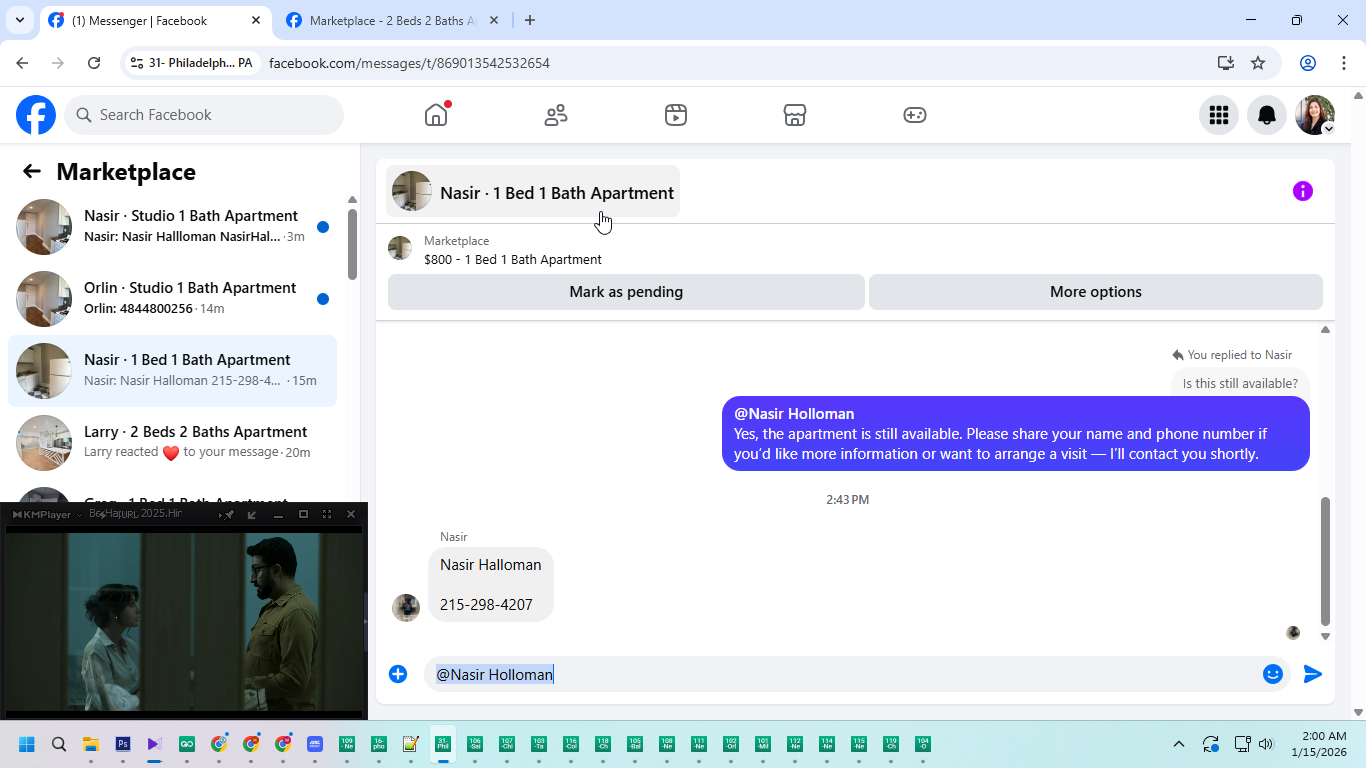Click the More options button
This screenshot has width=1366, height=768.
coord(1096,292)
